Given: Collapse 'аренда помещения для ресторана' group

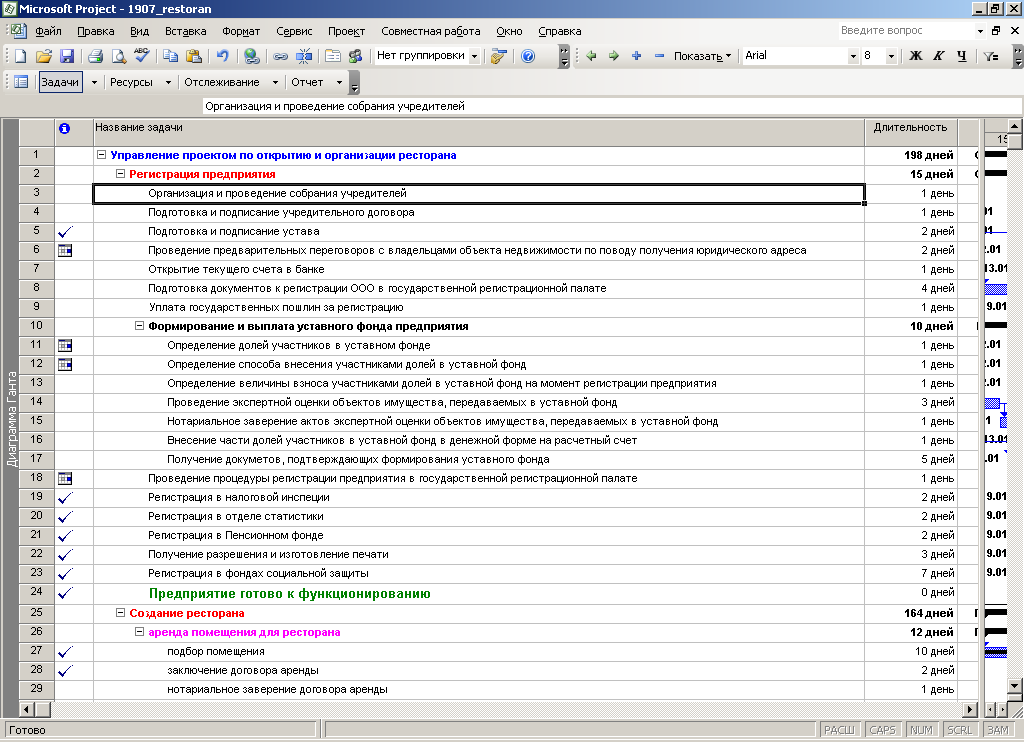Looking at the screenshot, I should [139, 632].
